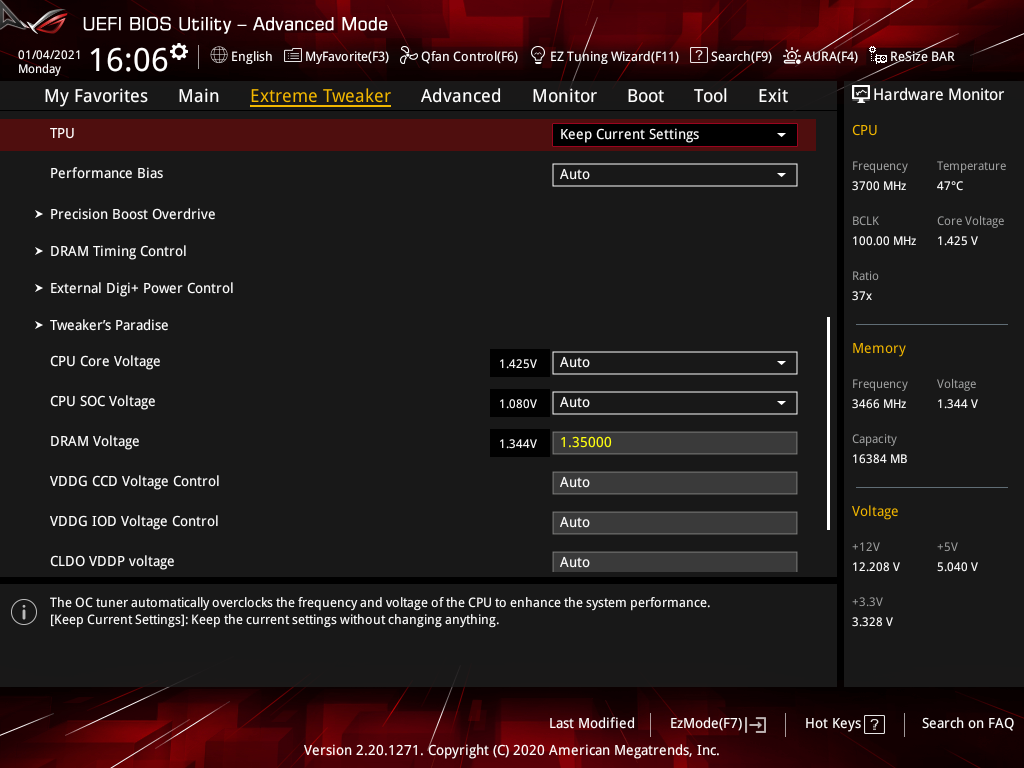Screen dimensions: 1024x768
Task: Click the +5V 5.040 V reading
Action: click(957, 567)
